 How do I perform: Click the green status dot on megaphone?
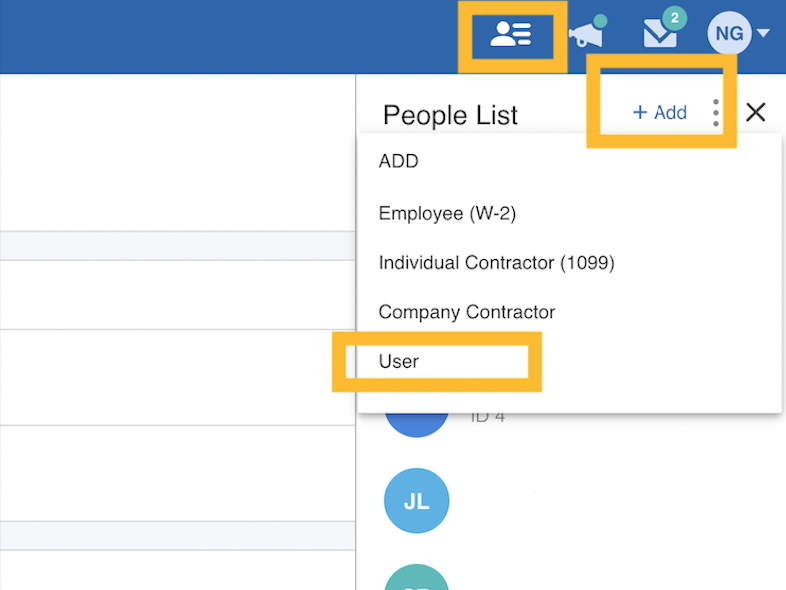coord(600,21)
